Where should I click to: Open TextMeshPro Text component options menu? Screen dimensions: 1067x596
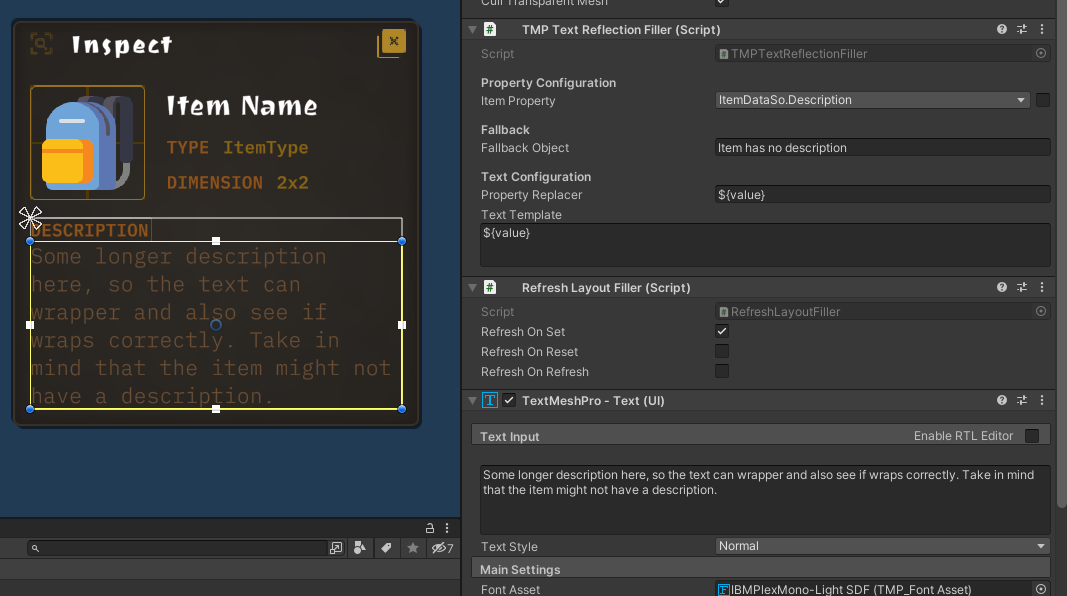click(x=1042, y=400)
